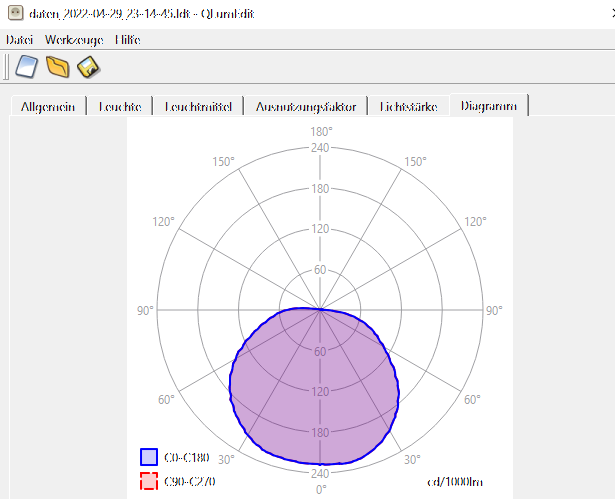Open the Werkzeuge menu
The height and width of the screenshot is (499, 615).
click(74, 40)
